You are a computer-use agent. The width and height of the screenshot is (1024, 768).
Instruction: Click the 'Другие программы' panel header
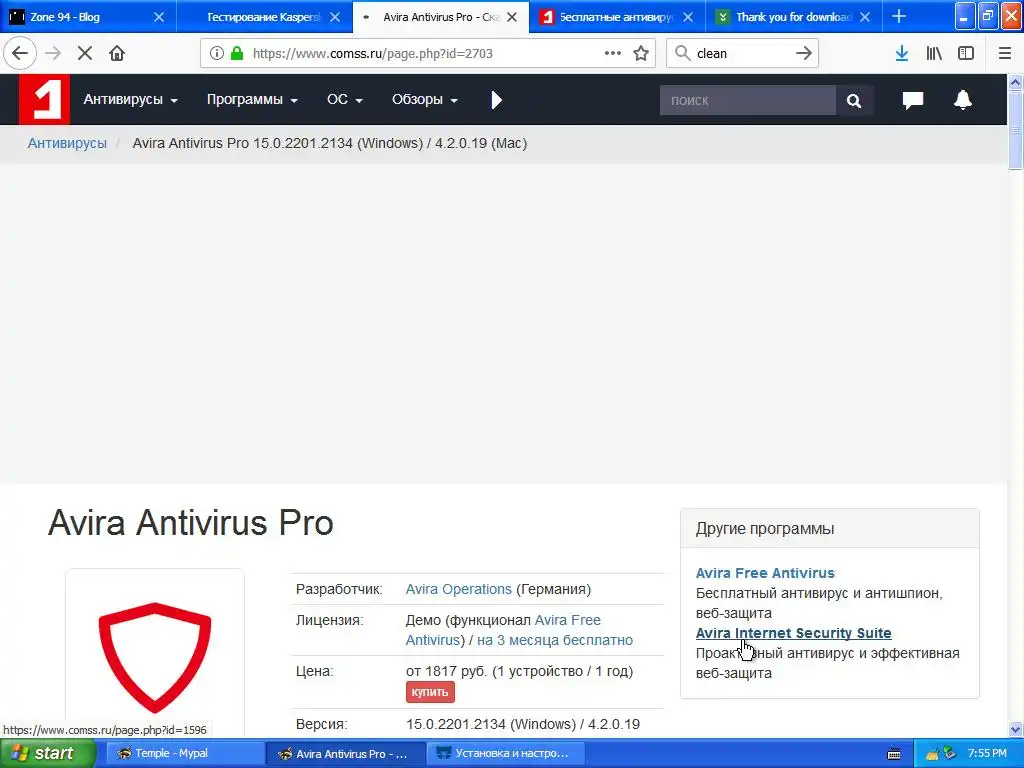click(x=829, y=528)
